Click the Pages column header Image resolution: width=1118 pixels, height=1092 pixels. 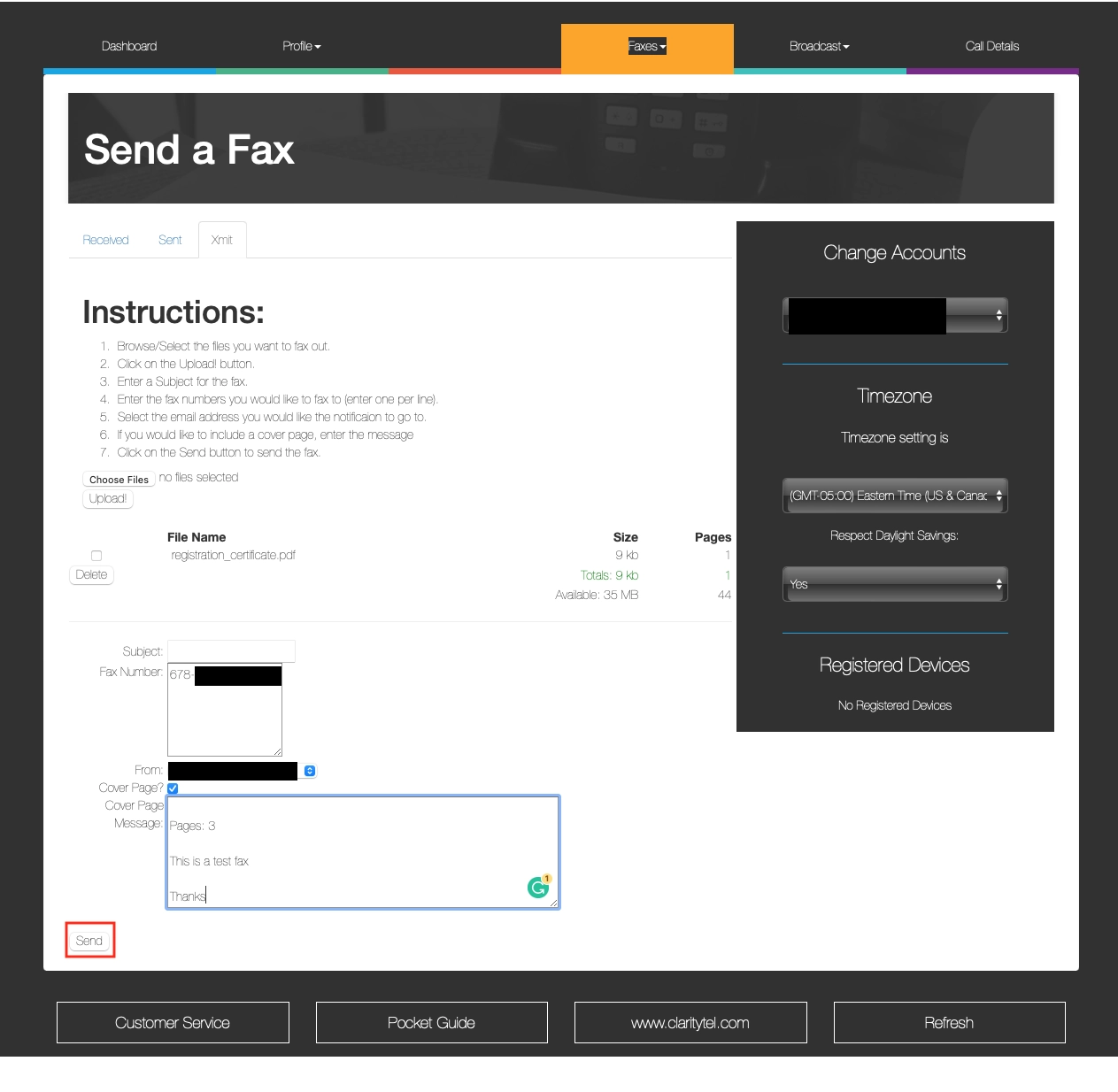[x=713, y=537]
